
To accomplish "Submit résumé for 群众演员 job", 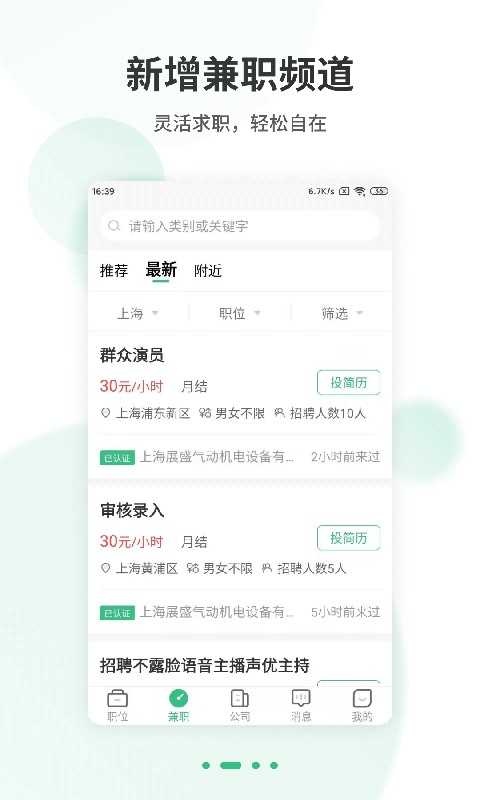I will (348, 383).
